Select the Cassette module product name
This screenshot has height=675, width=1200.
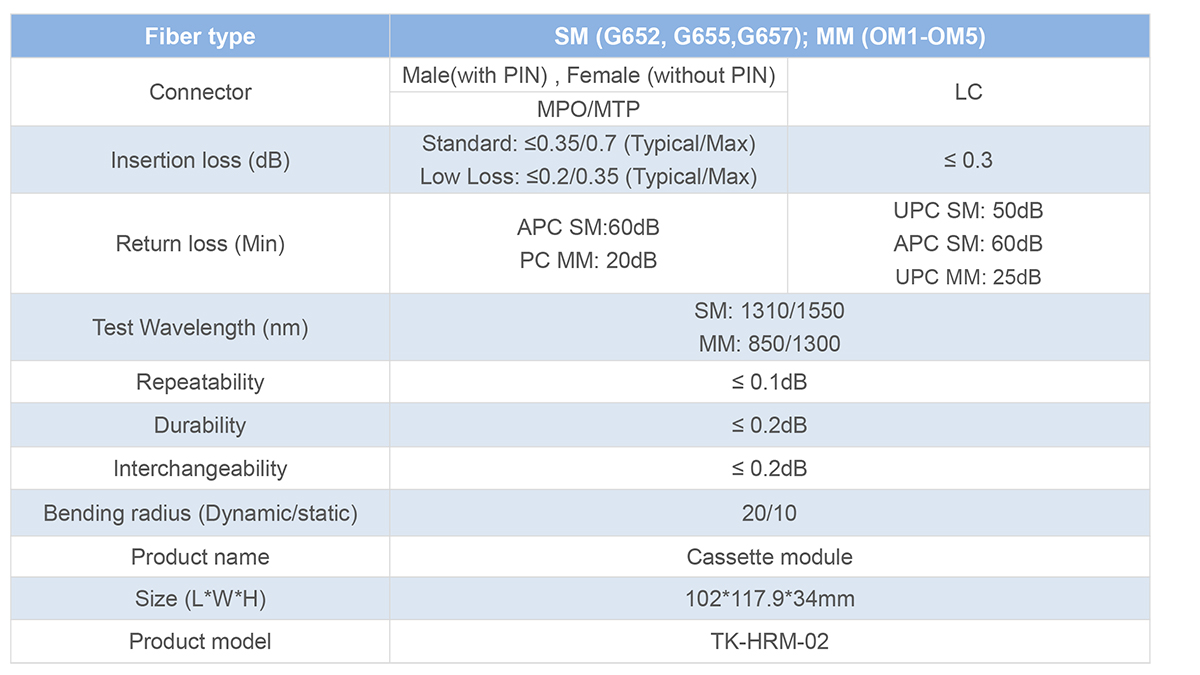pos(769,556)
